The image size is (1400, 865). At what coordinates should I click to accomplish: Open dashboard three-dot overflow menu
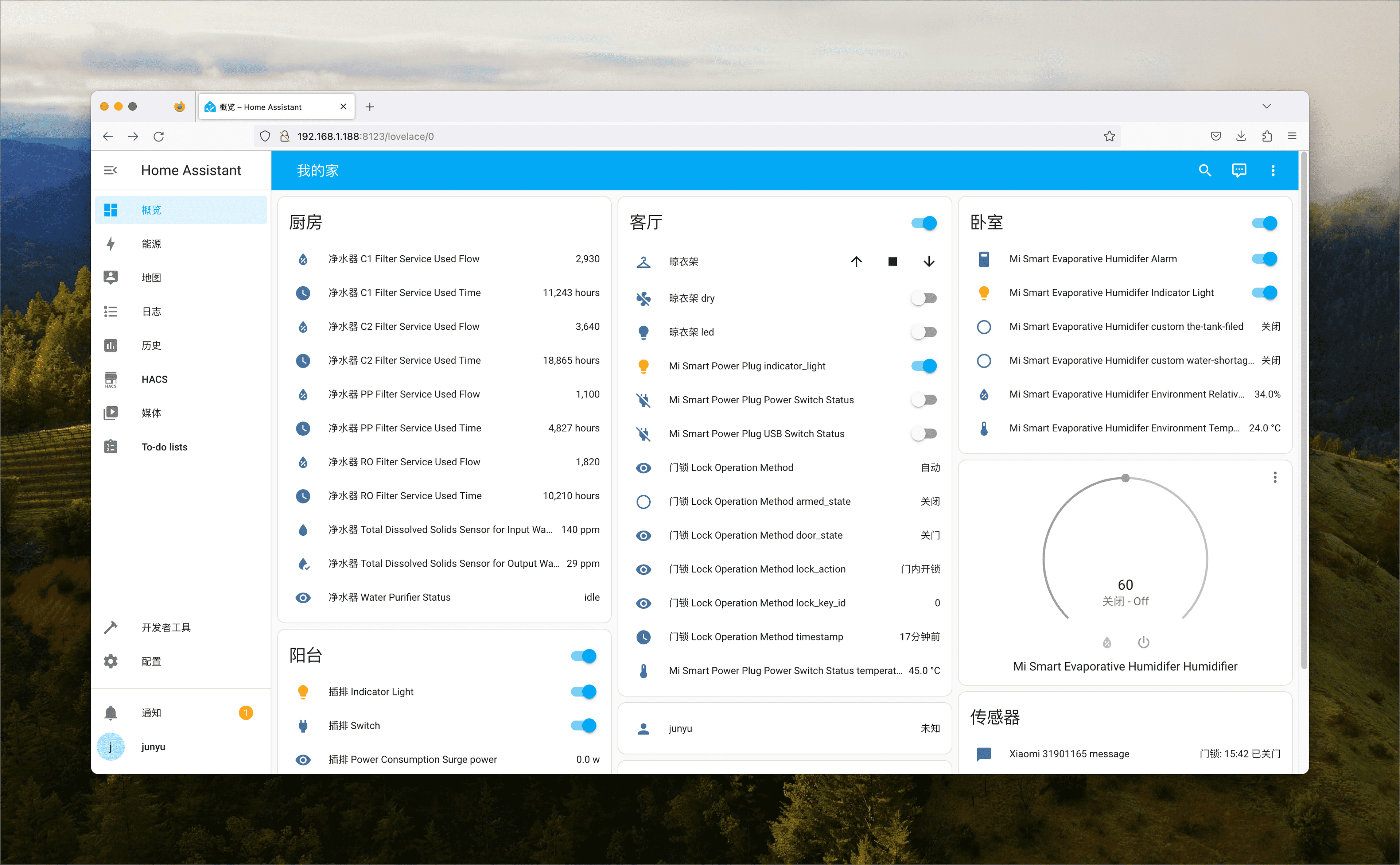(1273, 170)
